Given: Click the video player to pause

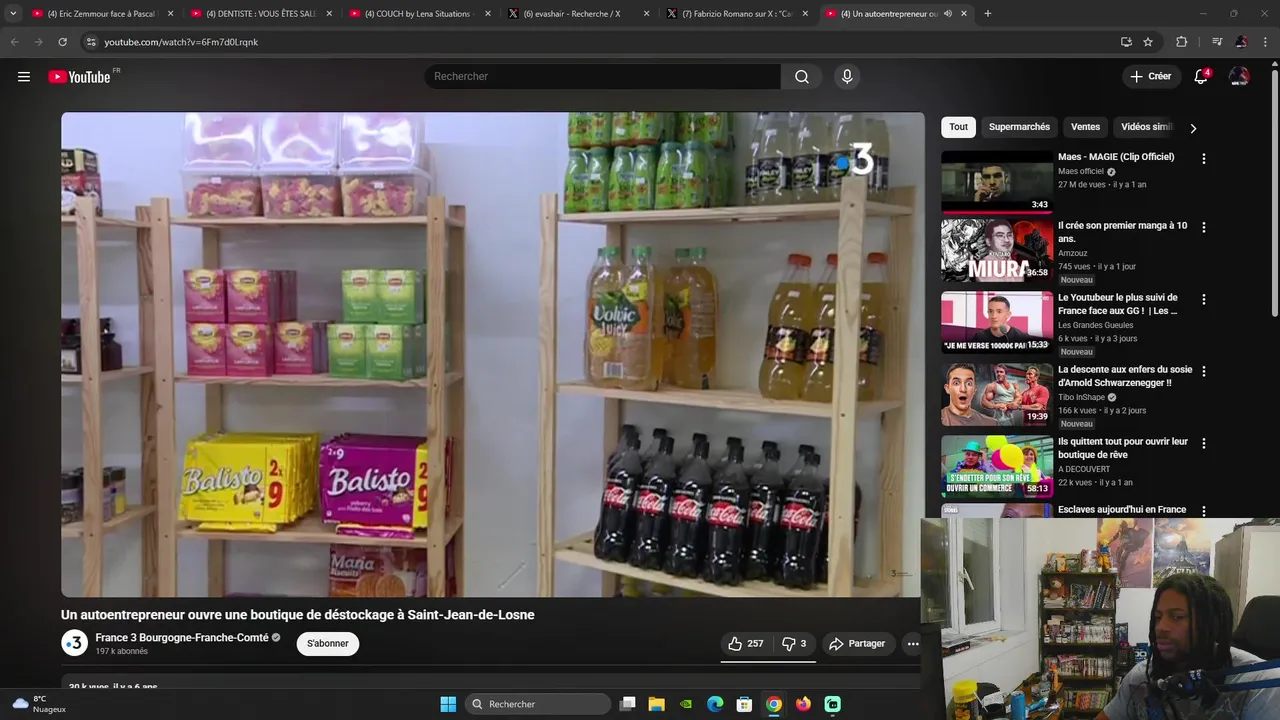Looking at the screenshot, I should 493,355.
